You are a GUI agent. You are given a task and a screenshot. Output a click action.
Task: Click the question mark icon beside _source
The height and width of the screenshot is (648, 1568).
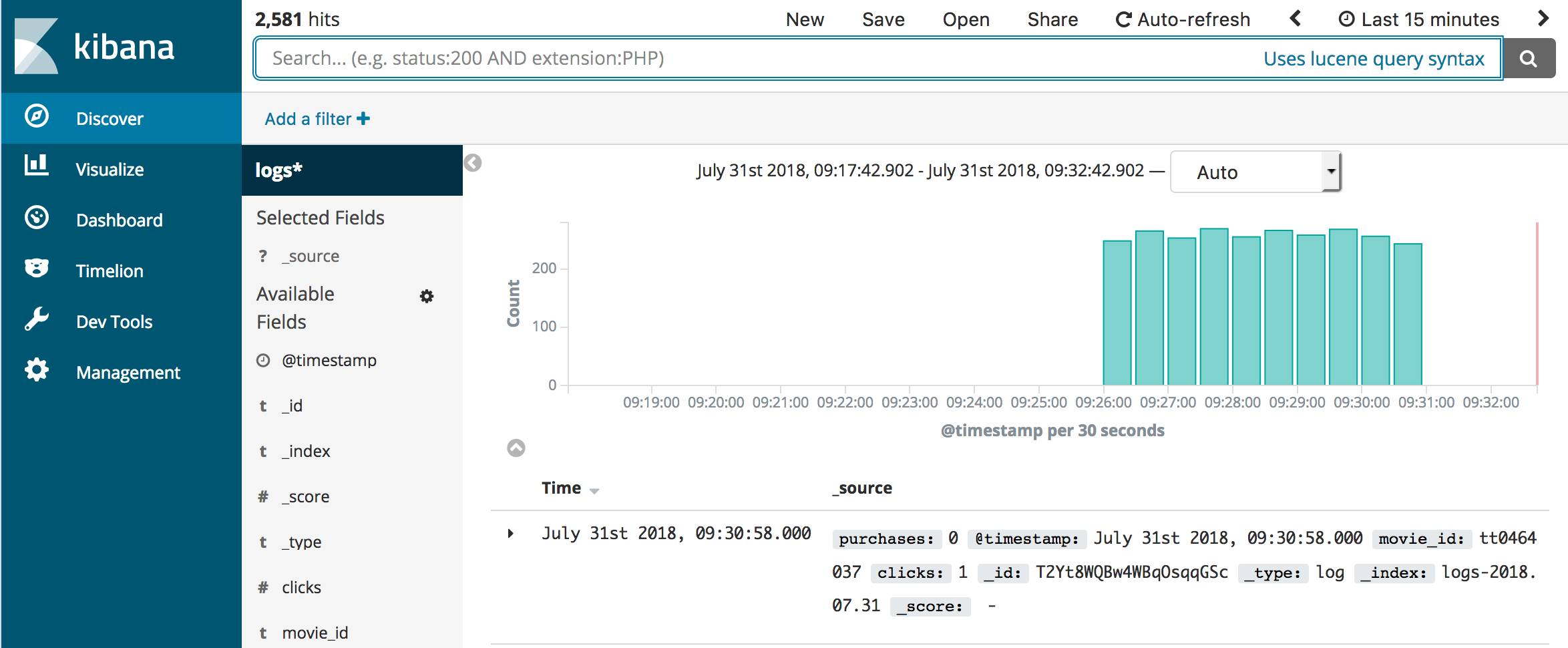coord(263,257)
